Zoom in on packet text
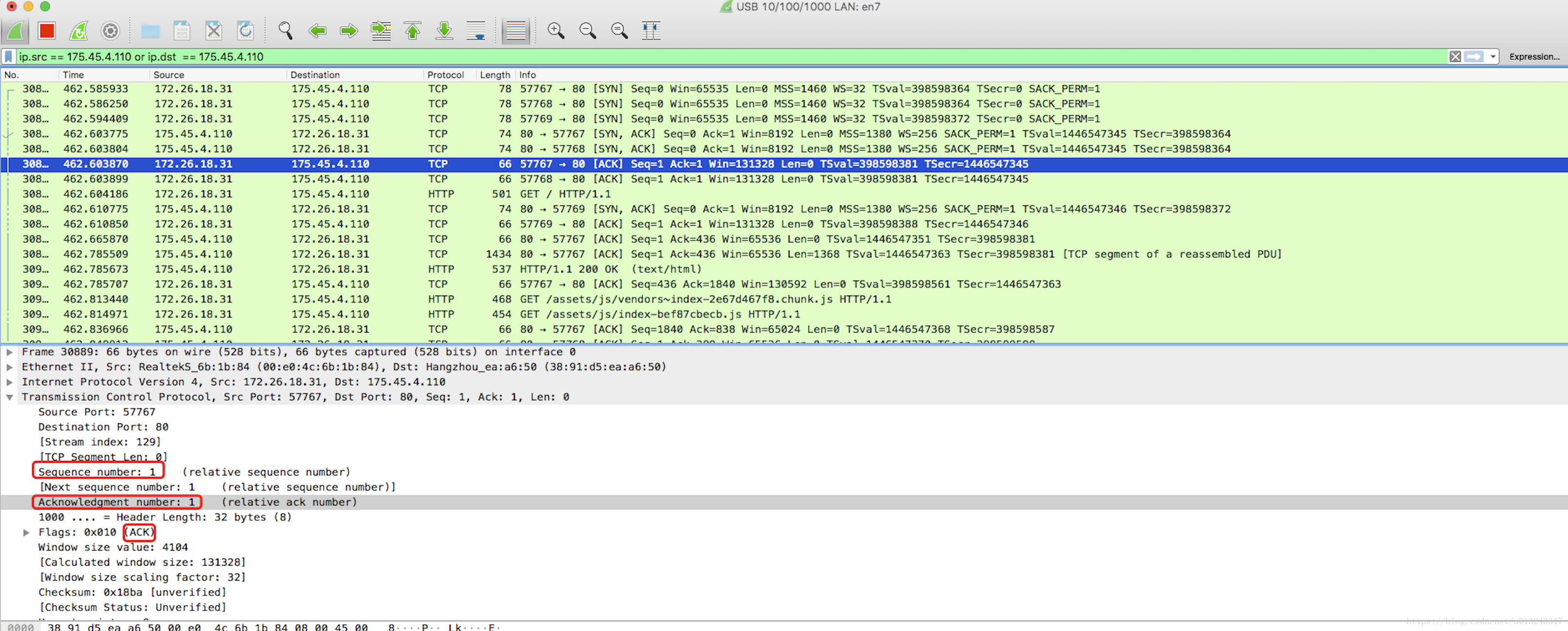Image resolution: width=1568 pixels, height=631 pixels. click(556, 30)
